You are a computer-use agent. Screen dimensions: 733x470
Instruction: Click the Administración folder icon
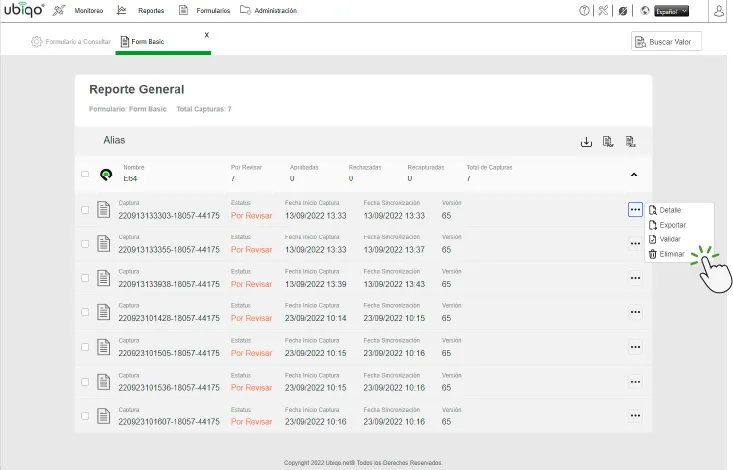pyautogui.click(x=245, y=10)
